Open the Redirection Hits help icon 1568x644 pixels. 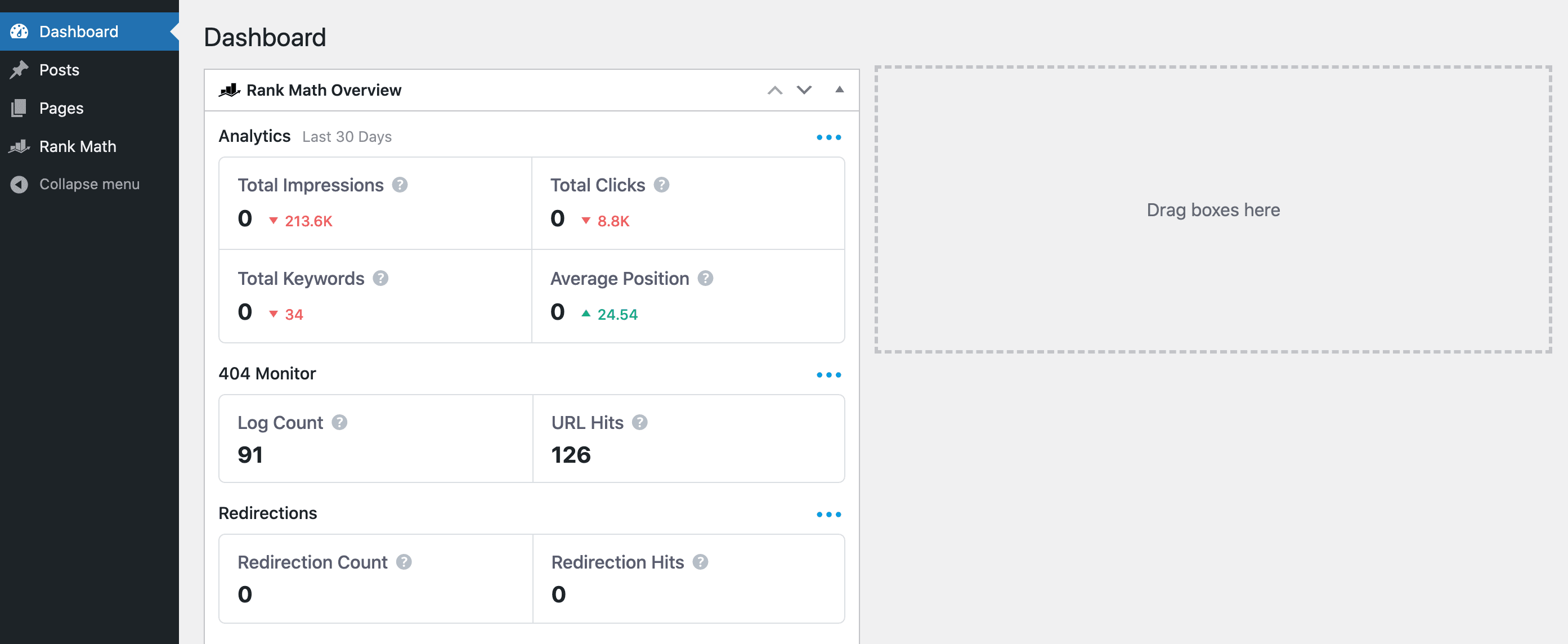tap(700, 562)
